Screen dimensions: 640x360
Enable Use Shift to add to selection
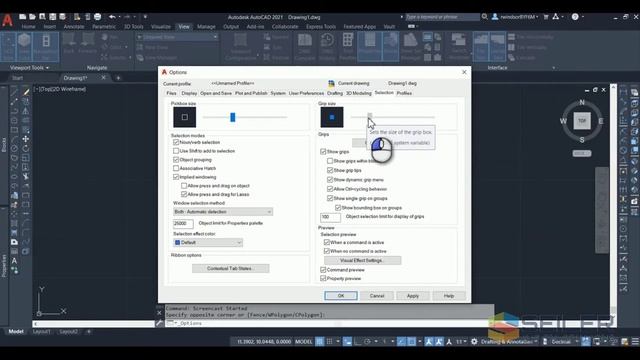pos(176,151)
